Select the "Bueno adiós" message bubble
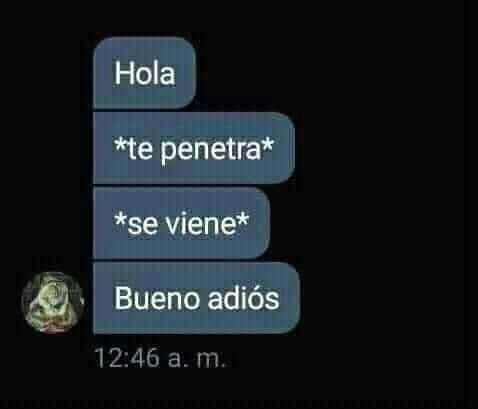The image size is (478, 409). [x=196, y=298]
